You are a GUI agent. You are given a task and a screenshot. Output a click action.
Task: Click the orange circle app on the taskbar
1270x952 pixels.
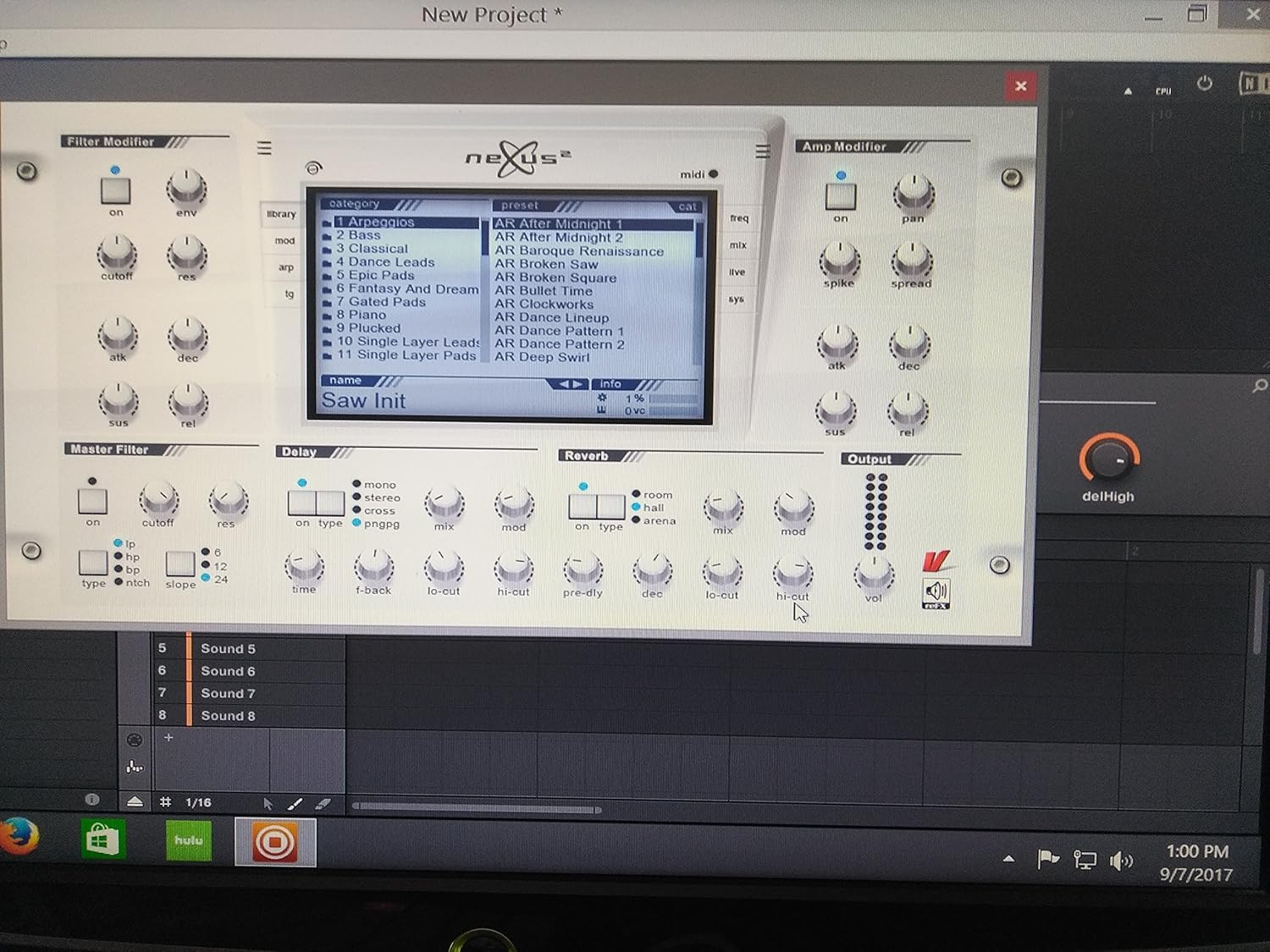point(275,843)
